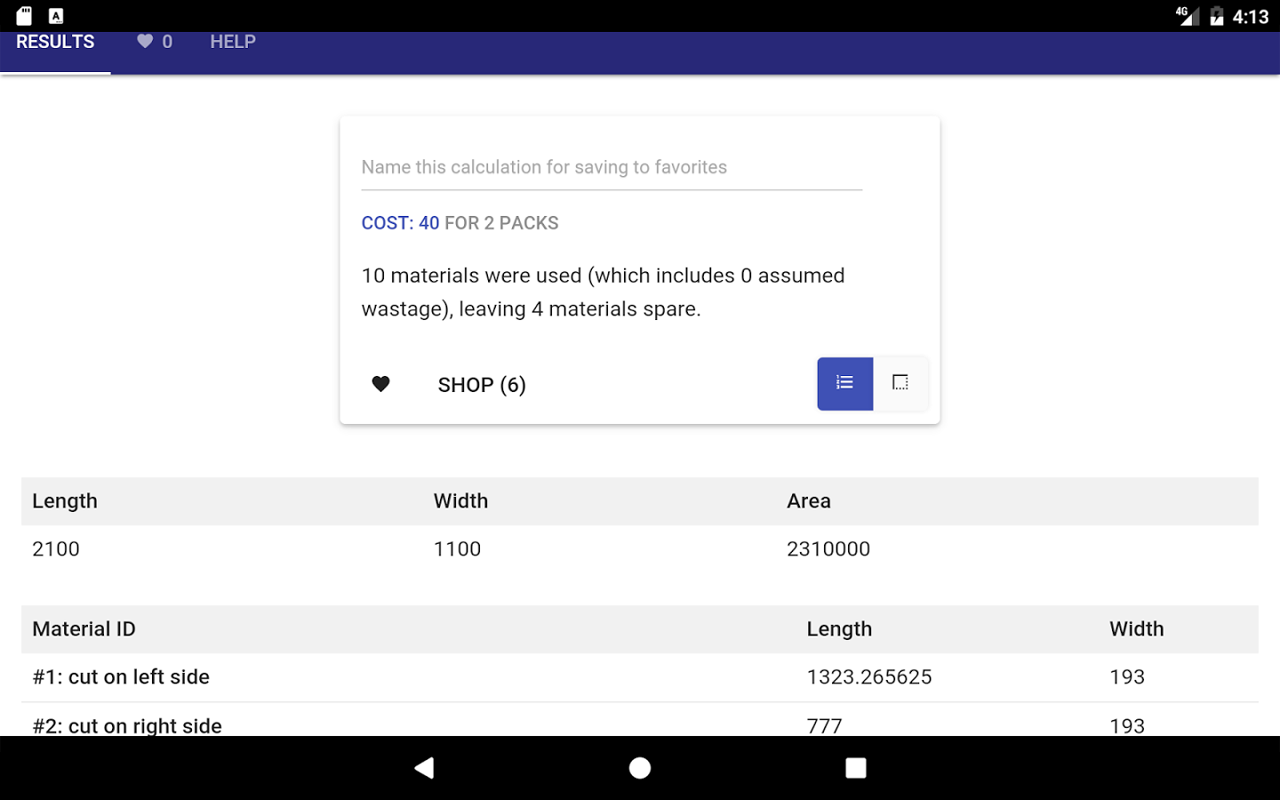1280x800 pixels.
Task: Select row #2 cut on right side
Action: pos(127,725)
